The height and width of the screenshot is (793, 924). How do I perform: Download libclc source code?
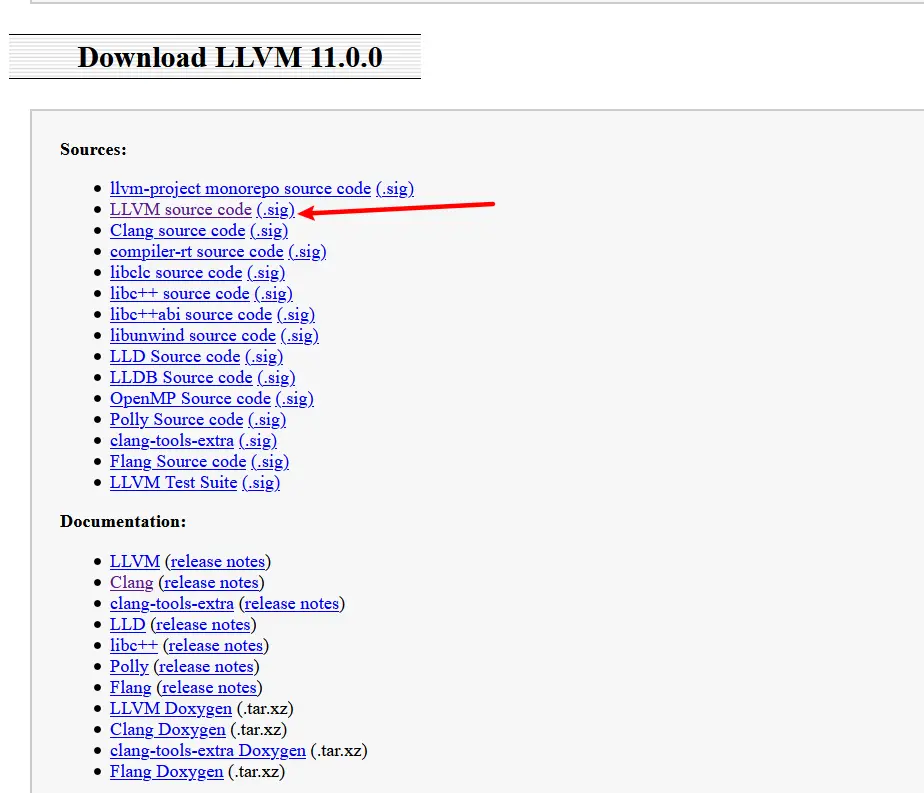point(176,273)
